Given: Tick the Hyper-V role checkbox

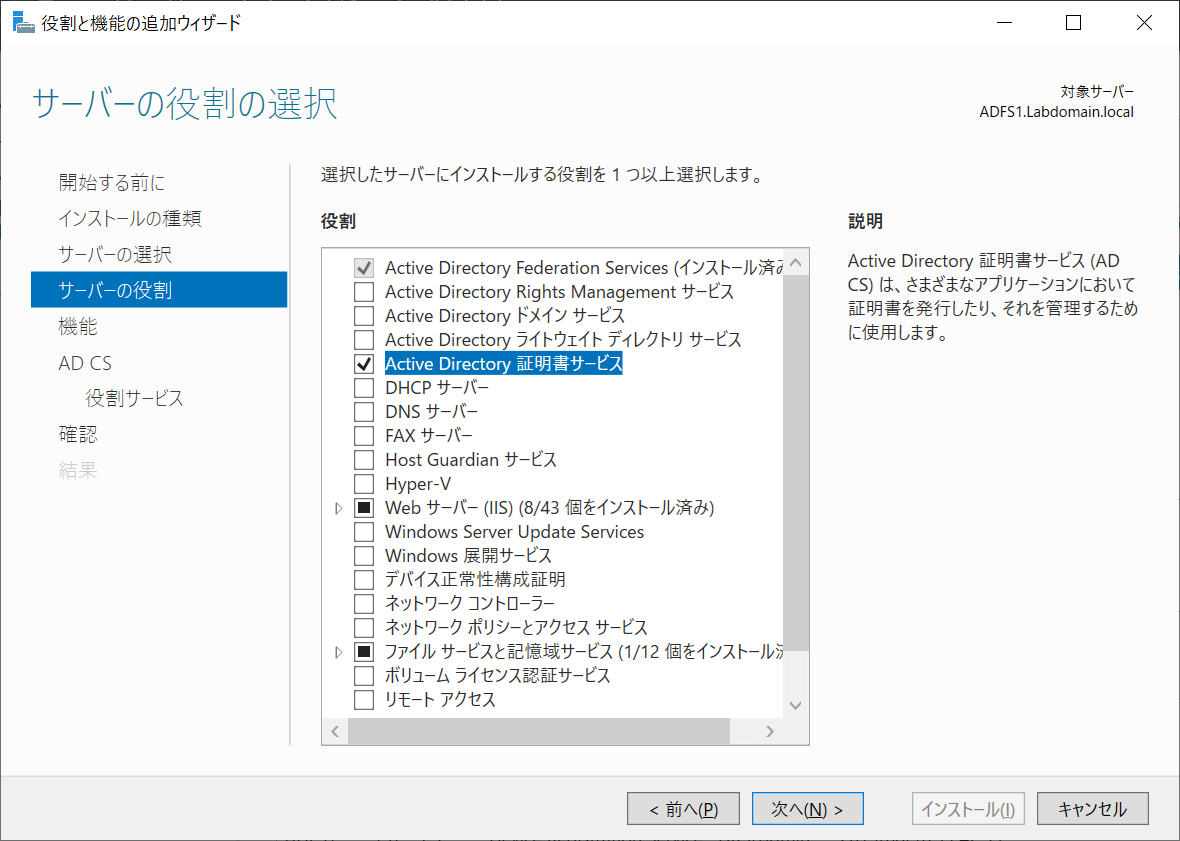Looking at the screenshot, I should (364, 484).
